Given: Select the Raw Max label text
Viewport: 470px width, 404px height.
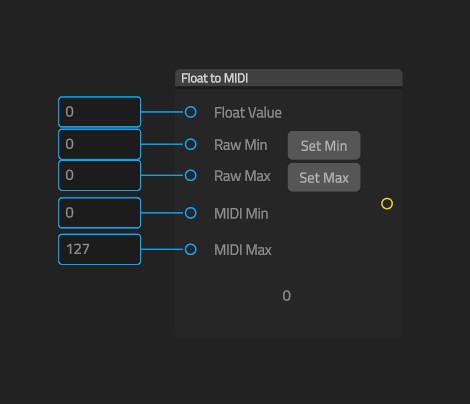Looking at the screenshot, I should coord(242,176).
